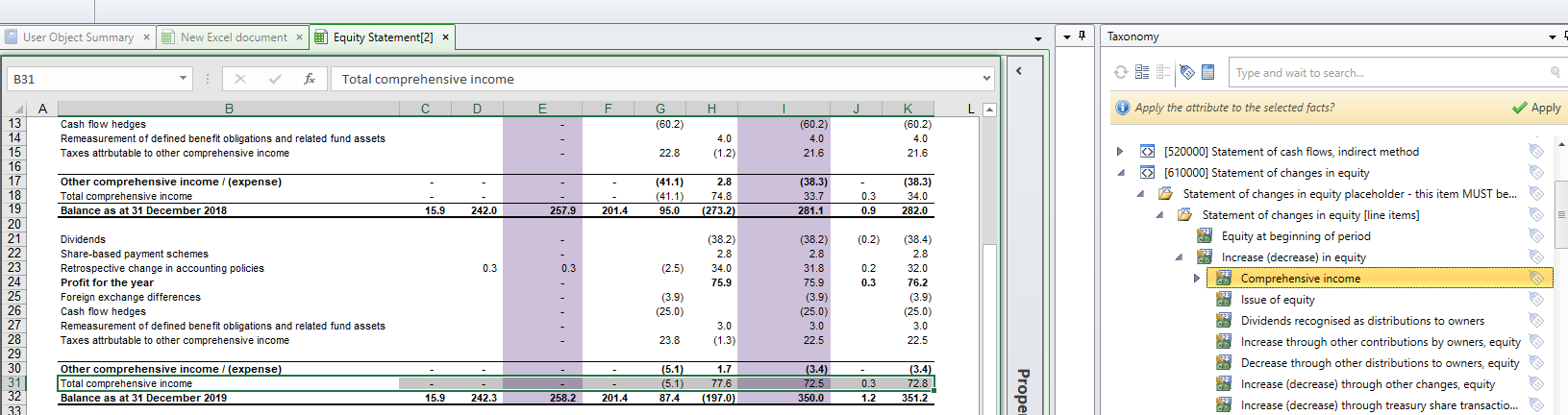
Task: Click the formula bar text Total comprehensive income
Action: click(428, 79)
